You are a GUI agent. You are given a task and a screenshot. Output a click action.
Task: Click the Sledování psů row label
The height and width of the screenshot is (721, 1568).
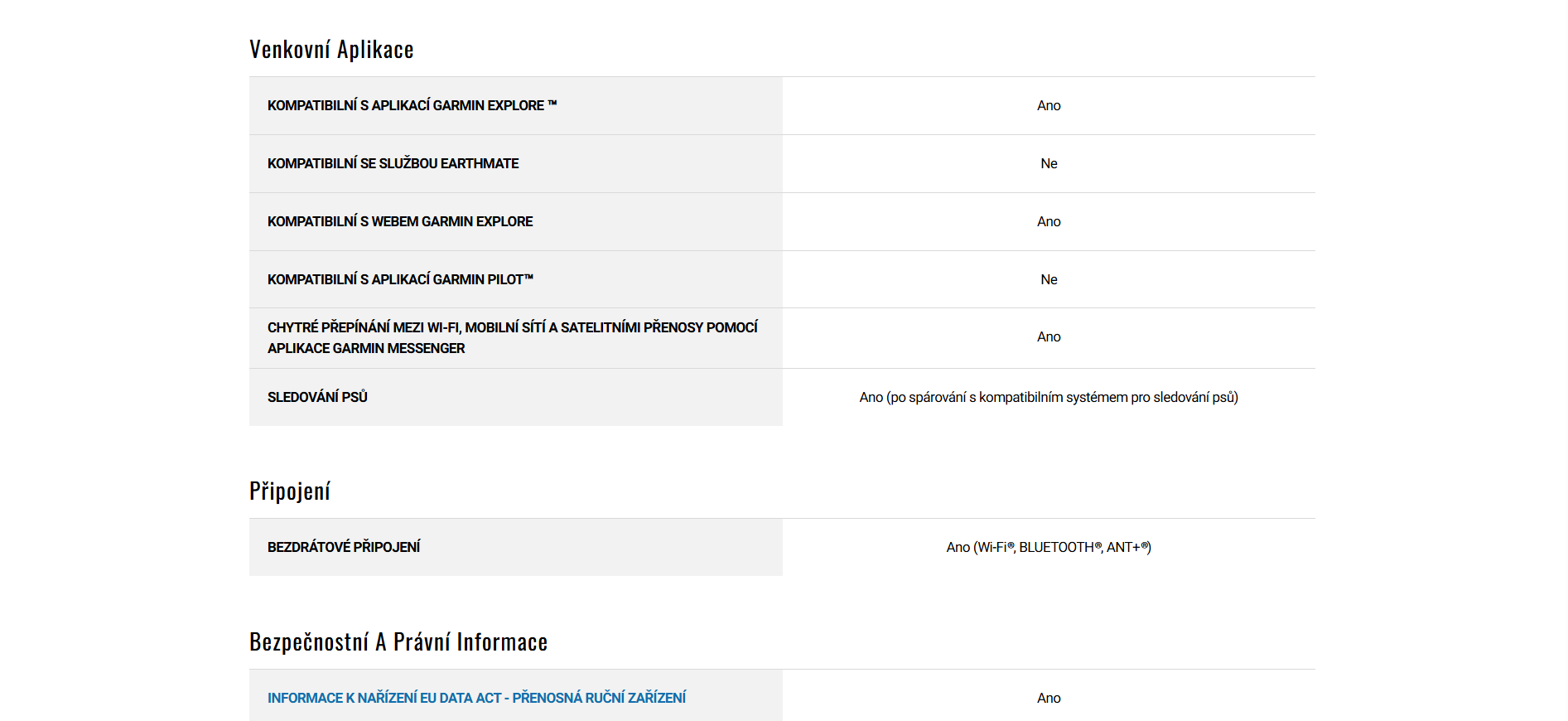317,398
